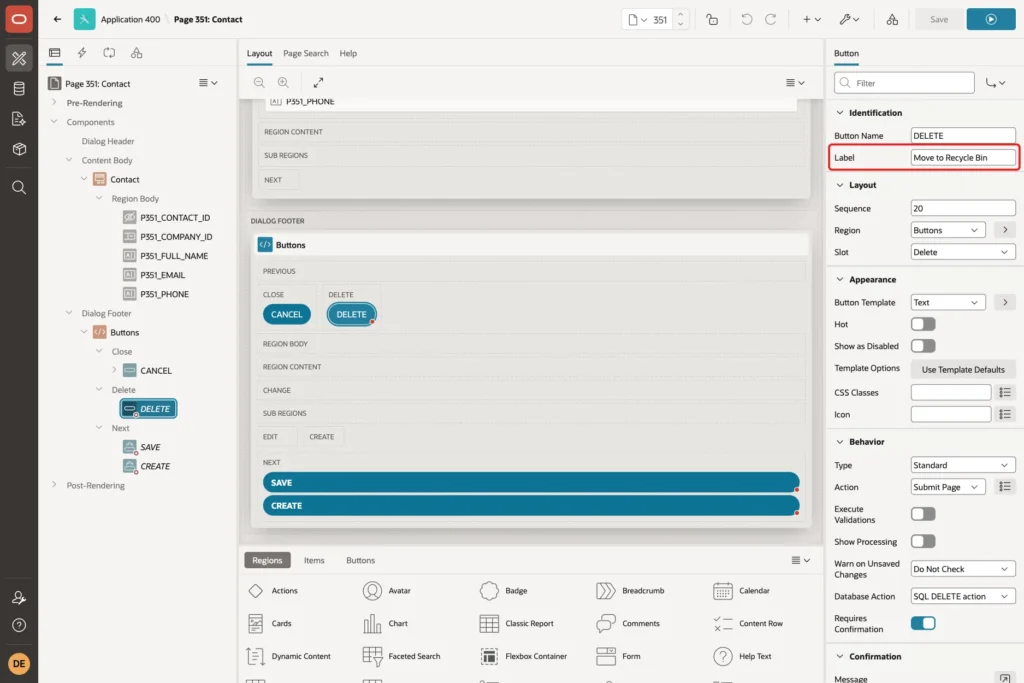Select P351_EMAIL item in tree

162,275
